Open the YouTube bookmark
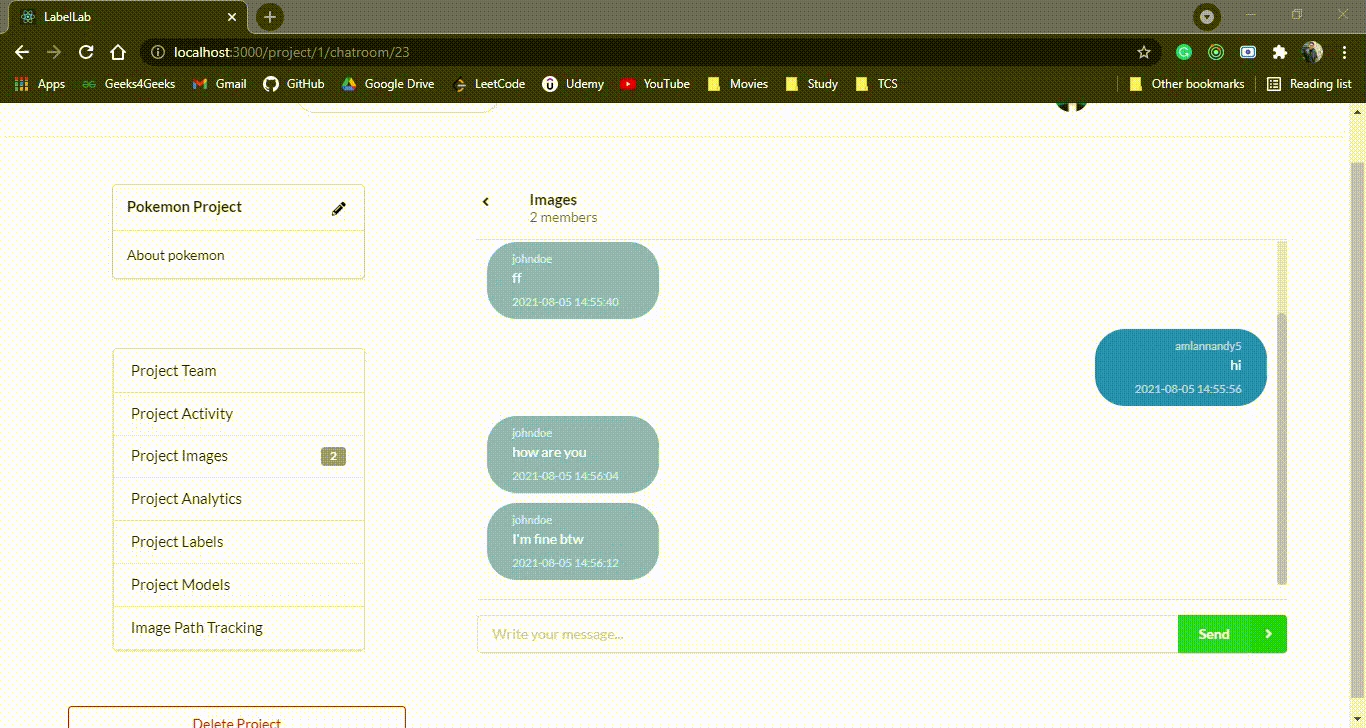This screenshot has width=1366, height=728. pyautogui.click(x=655, y=84)
